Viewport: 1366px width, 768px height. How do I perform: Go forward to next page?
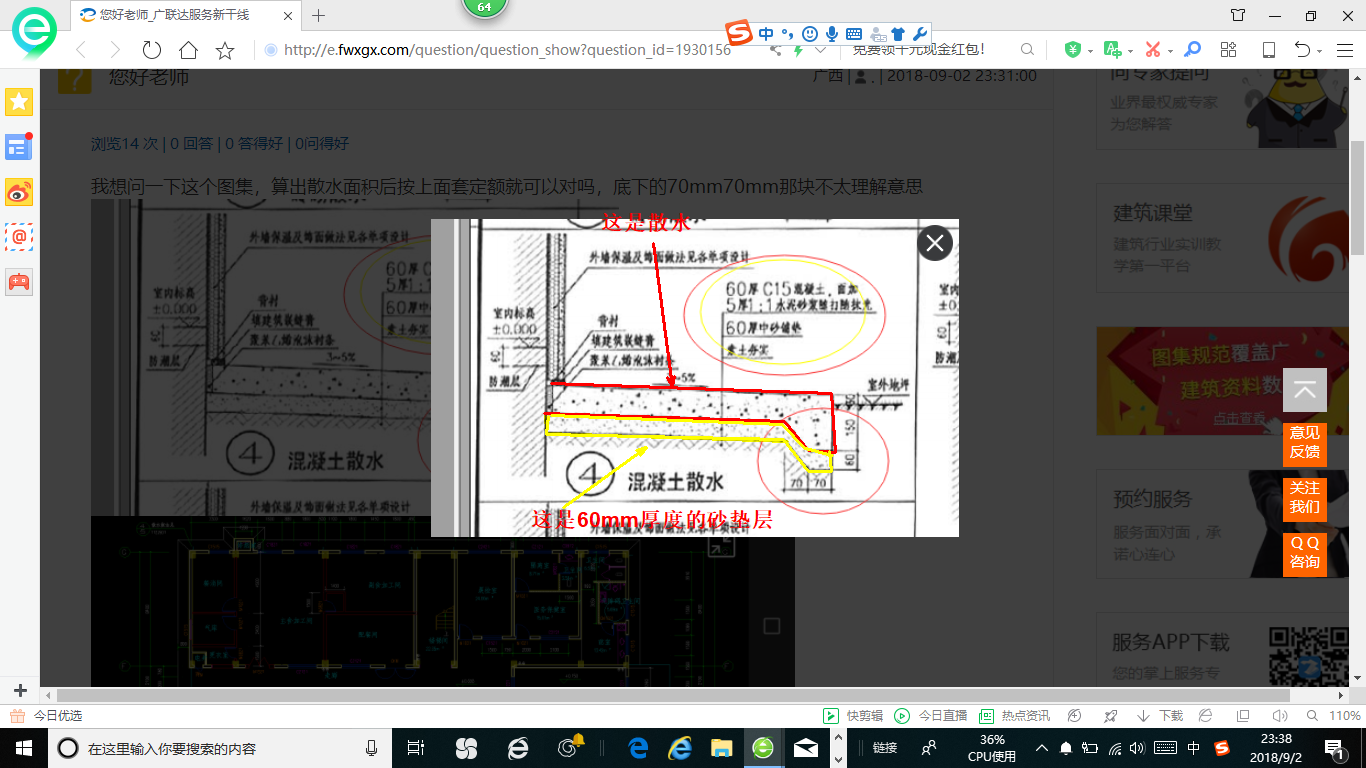coord(115,50)
